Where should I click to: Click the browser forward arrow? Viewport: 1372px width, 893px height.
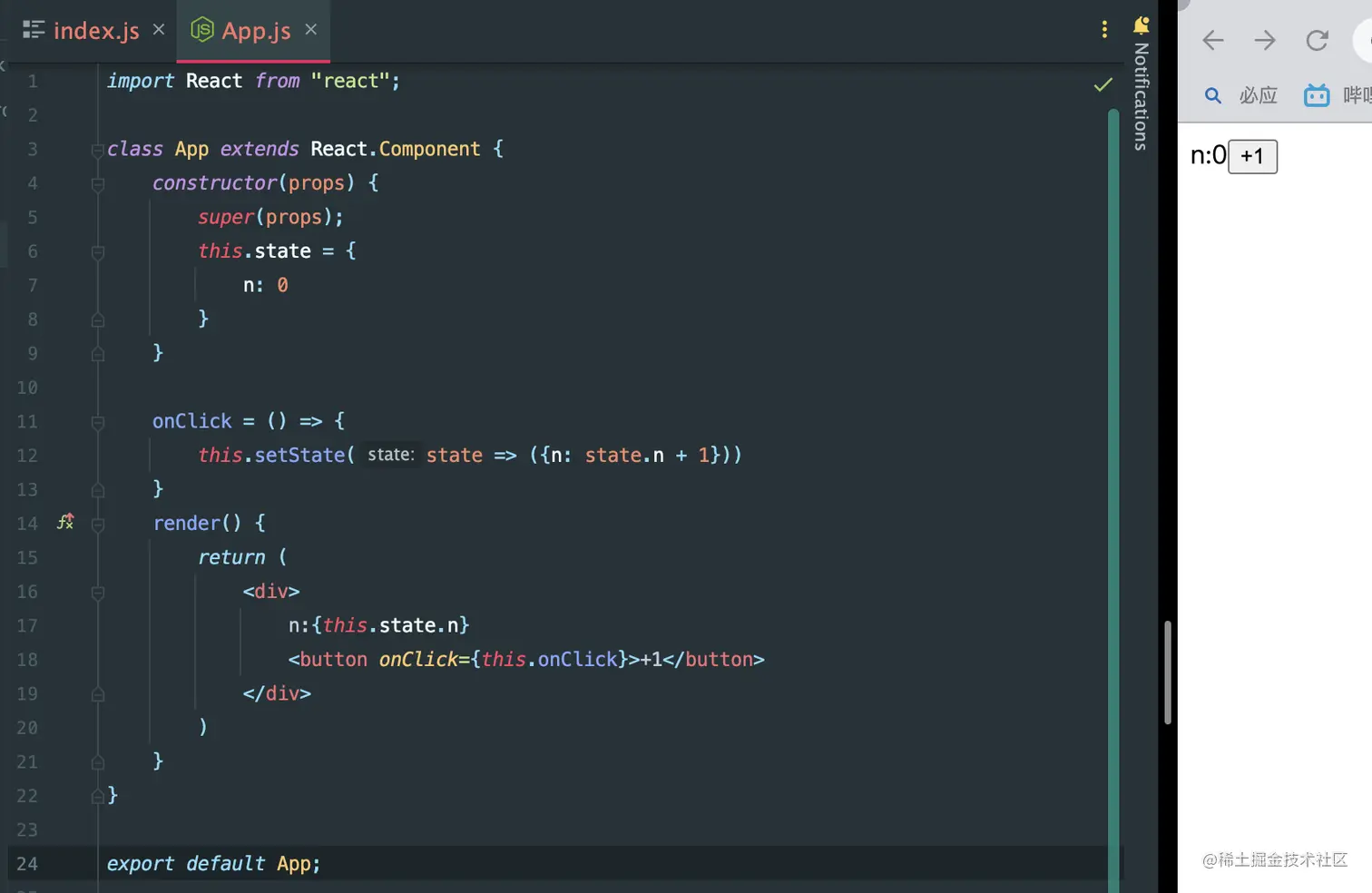point(1265,40)
